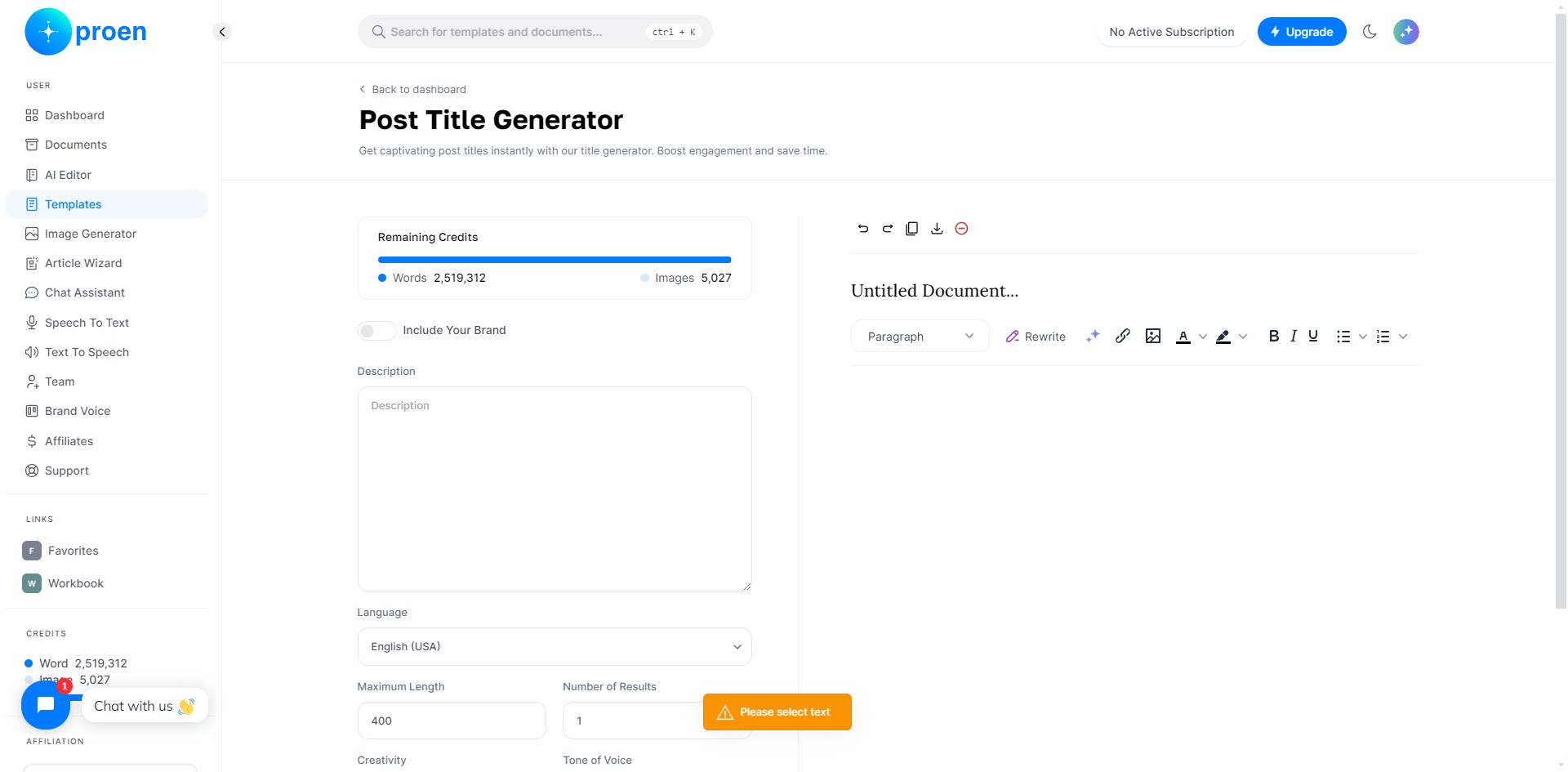
Task: Select Templates in the sidebar
Action: [x=106, y=204]
